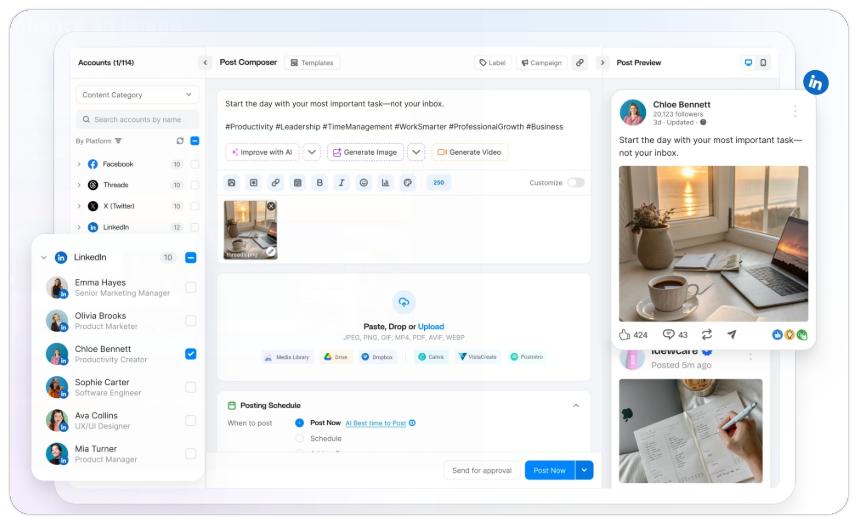
Task: Open the Label option
Action: 492,63
